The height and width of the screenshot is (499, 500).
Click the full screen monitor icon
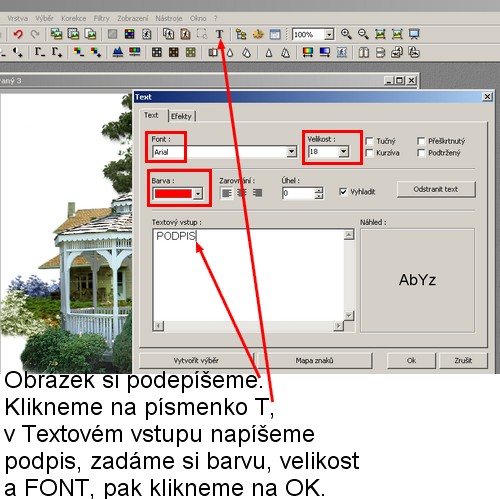[x=414, y=34]
